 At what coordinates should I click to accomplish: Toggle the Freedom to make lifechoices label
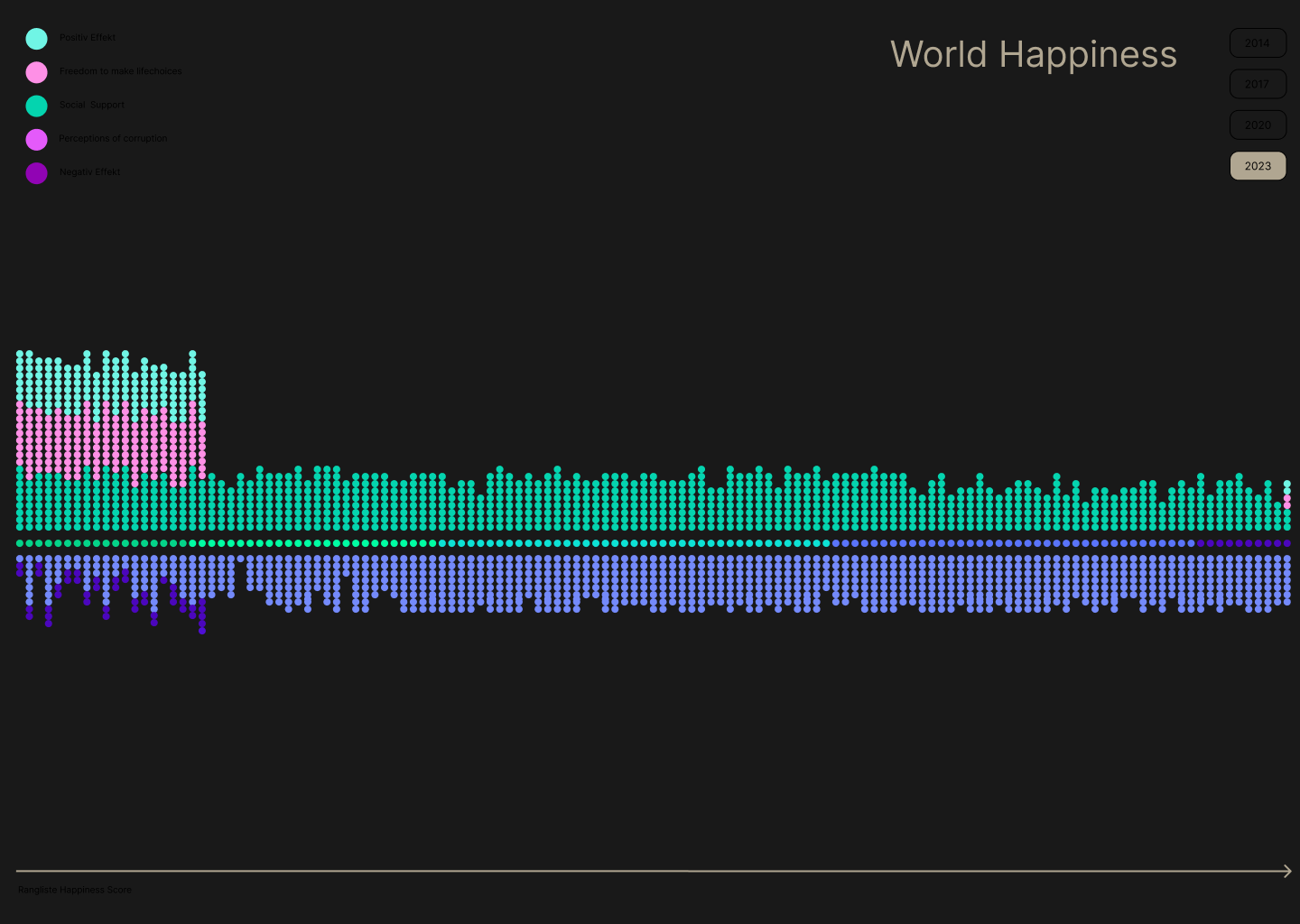coord(120,71)
